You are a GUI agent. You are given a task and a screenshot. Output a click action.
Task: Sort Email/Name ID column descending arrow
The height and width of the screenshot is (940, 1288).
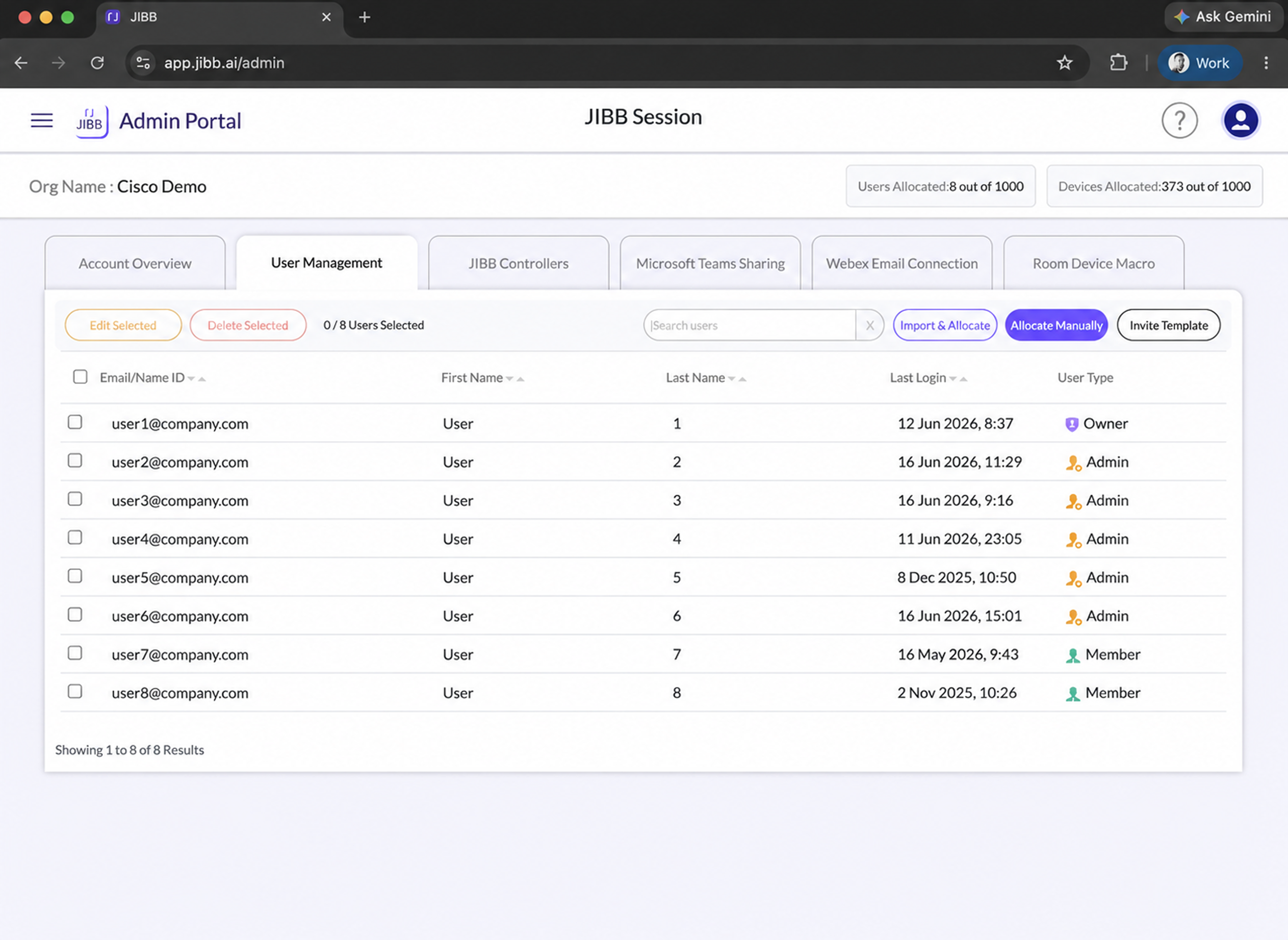[191, 379]
